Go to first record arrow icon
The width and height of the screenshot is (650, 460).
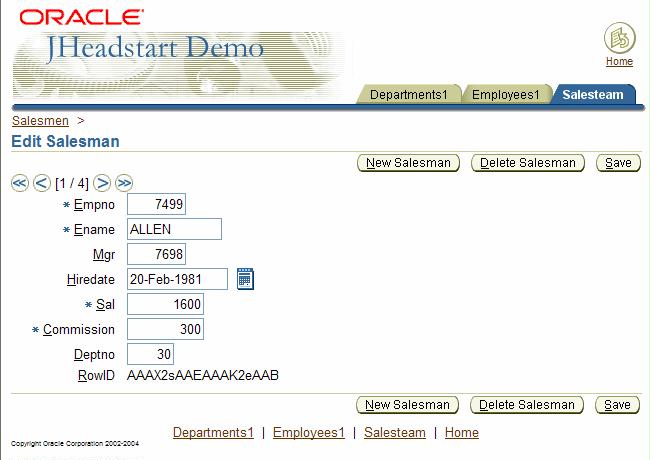(19, 183)
